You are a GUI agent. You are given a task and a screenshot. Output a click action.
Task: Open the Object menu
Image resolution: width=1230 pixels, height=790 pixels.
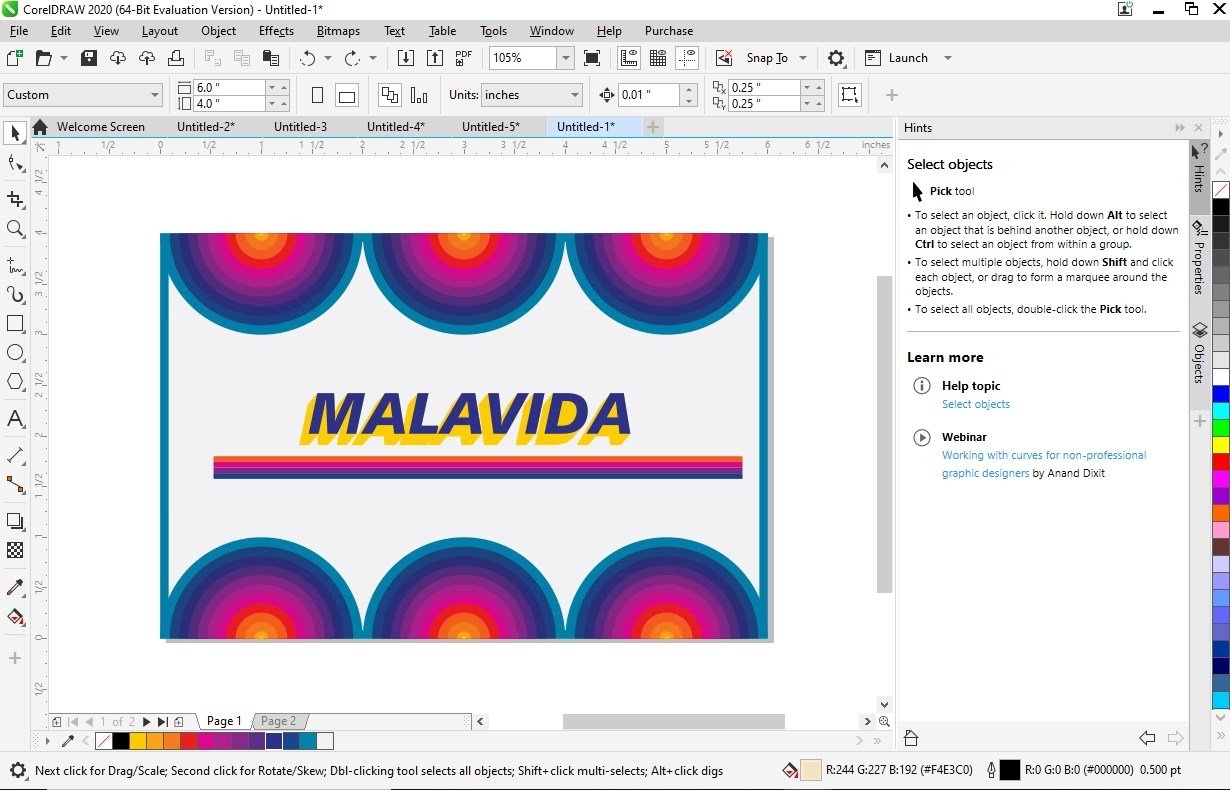[x=218, y=31]
